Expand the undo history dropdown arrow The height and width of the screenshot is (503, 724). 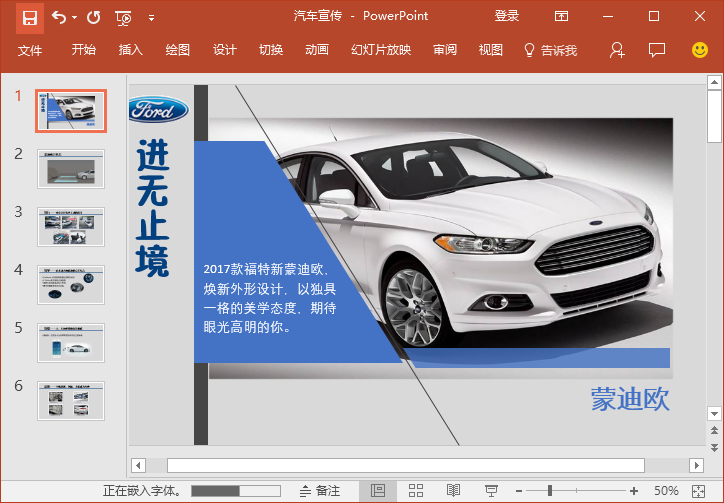coord(74,18)
